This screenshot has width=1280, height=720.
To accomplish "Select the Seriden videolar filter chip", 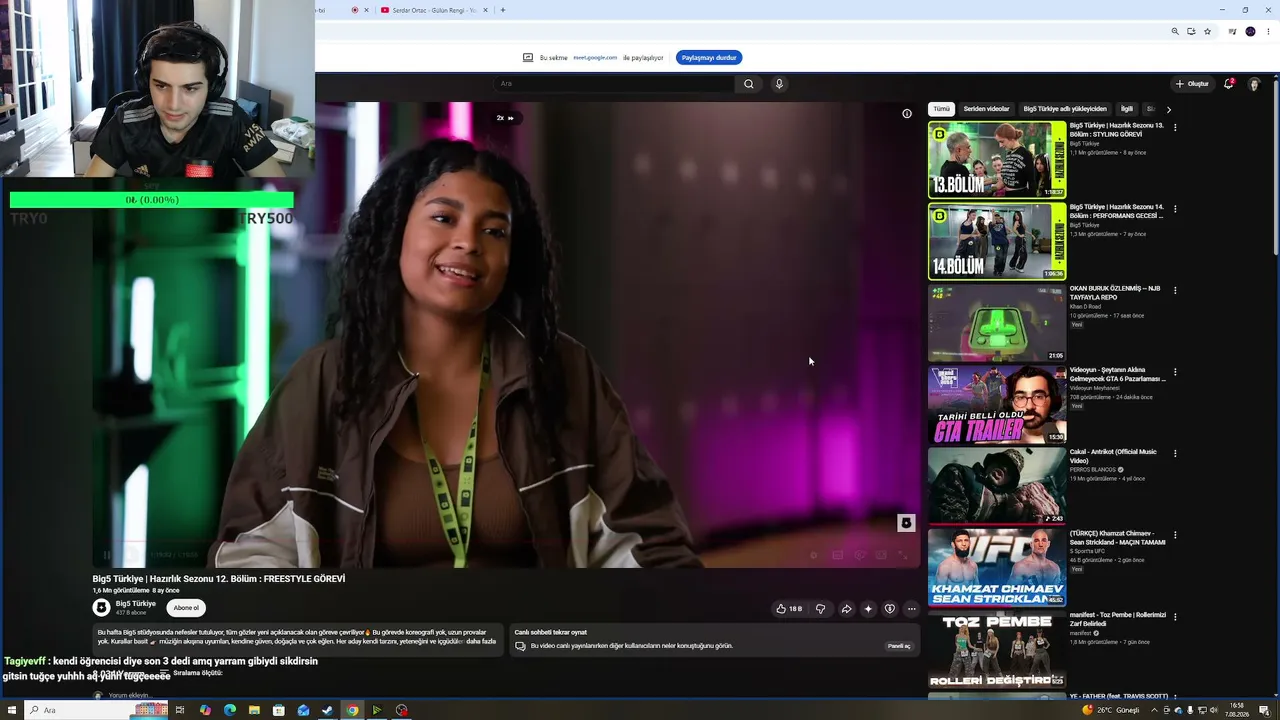I will pos(986,109).
